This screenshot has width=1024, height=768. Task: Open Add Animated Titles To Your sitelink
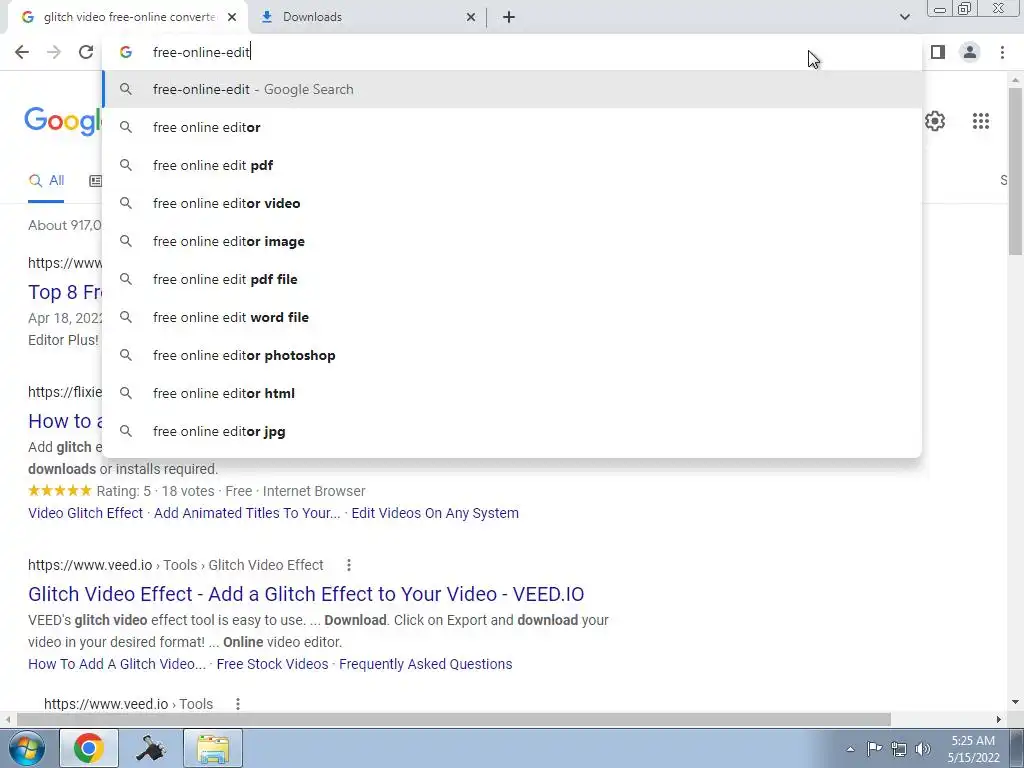point(247,513)
